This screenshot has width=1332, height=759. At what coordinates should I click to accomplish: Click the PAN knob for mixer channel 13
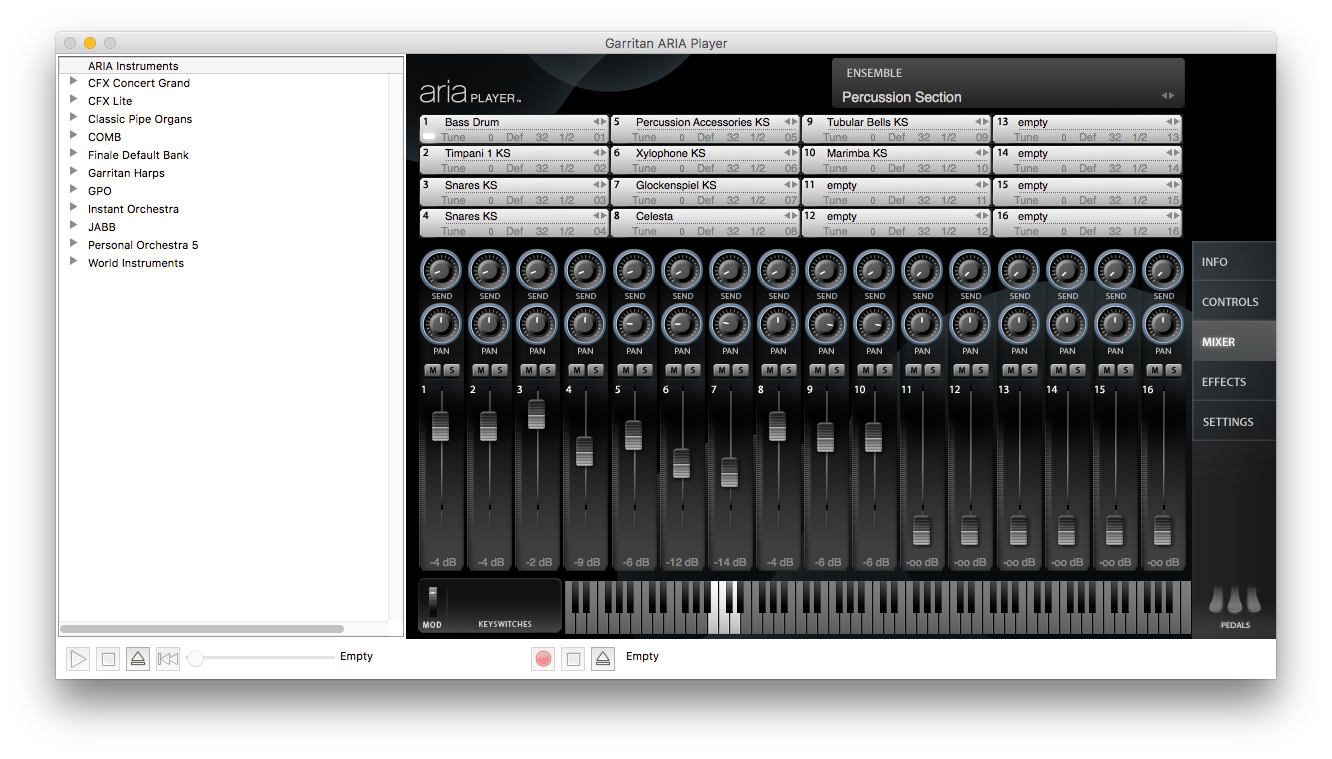[x=1019, y=325]
